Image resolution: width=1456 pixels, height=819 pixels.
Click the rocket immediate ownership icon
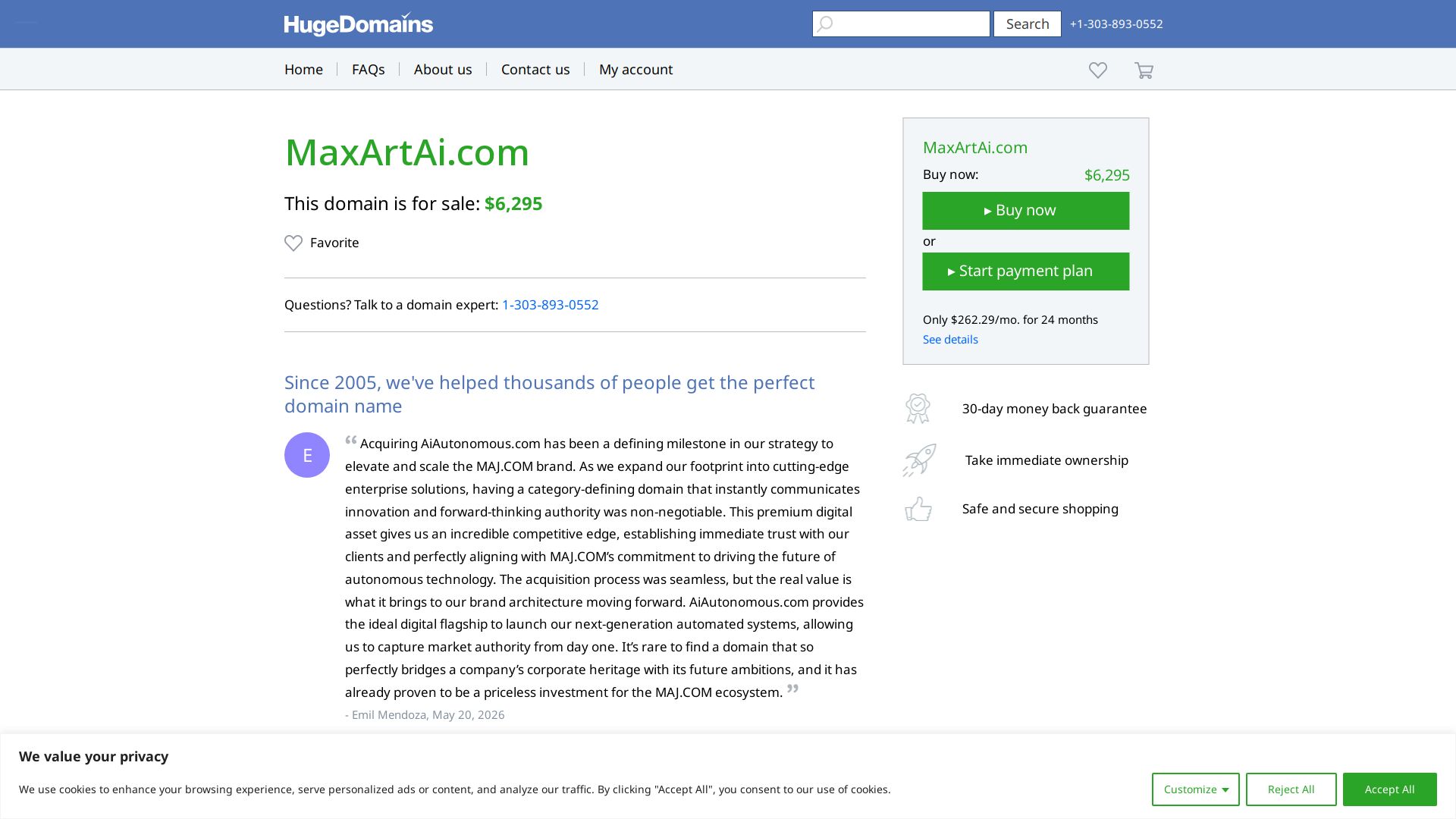click(919, 460)
